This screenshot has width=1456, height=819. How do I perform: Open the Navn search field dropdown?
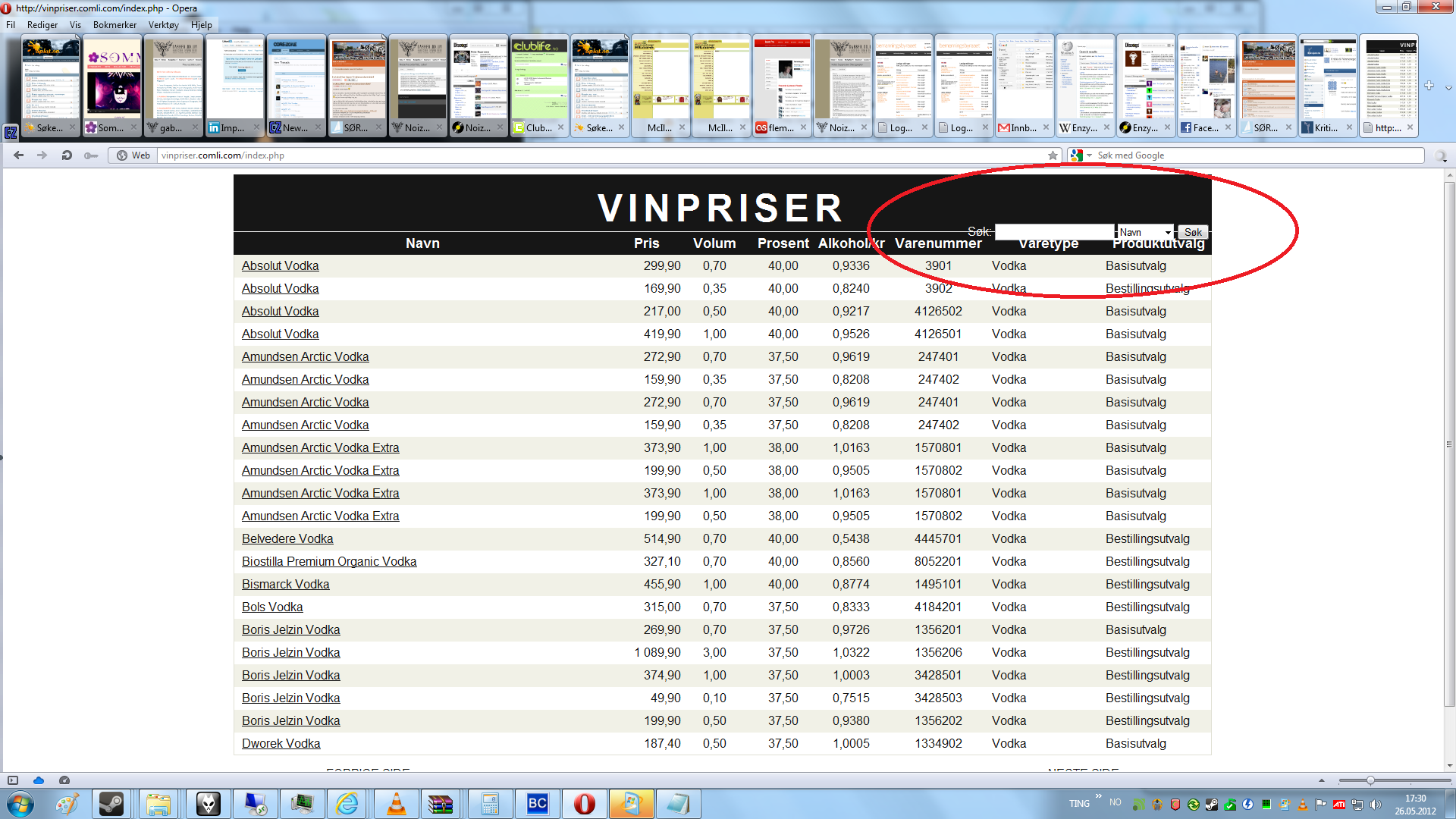pos(1145,232)
